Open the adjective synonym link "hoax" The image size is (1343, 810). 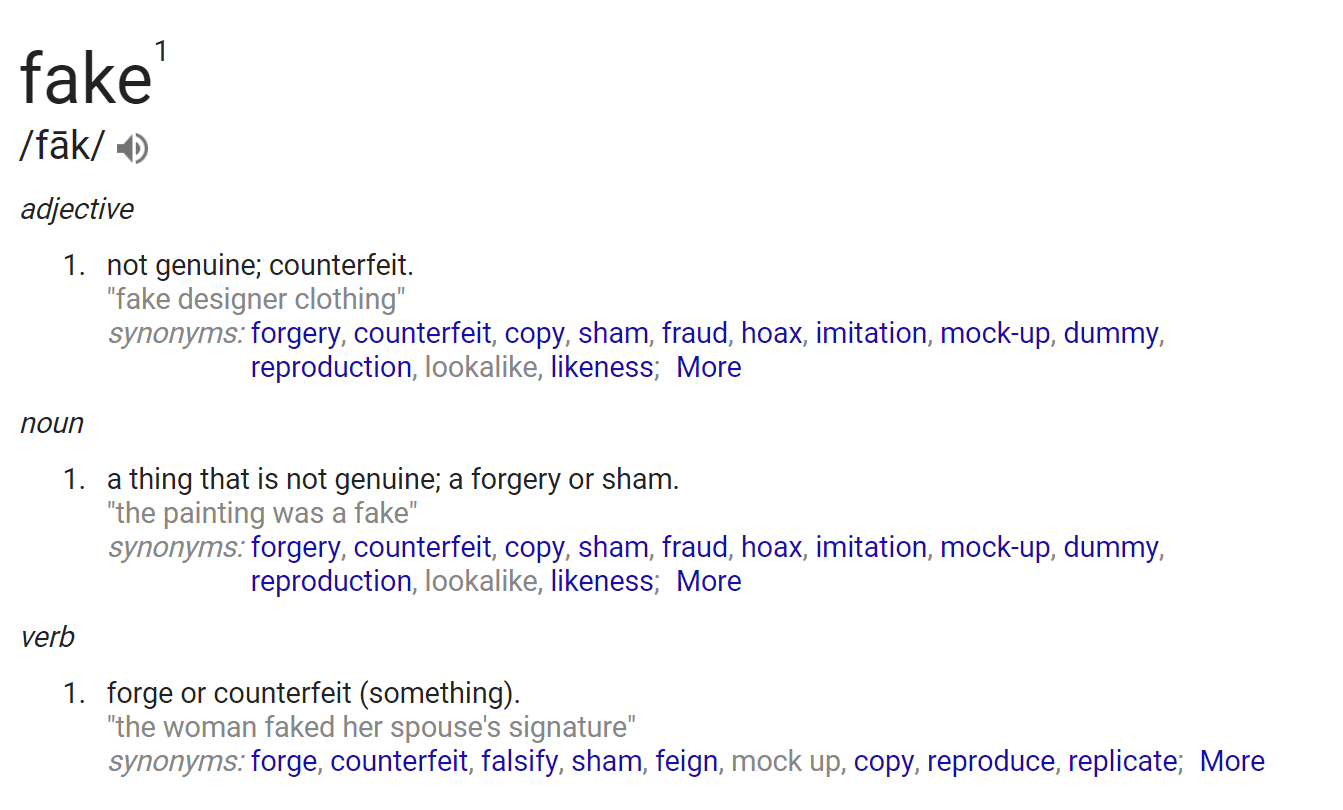click(x=771, y=333)
